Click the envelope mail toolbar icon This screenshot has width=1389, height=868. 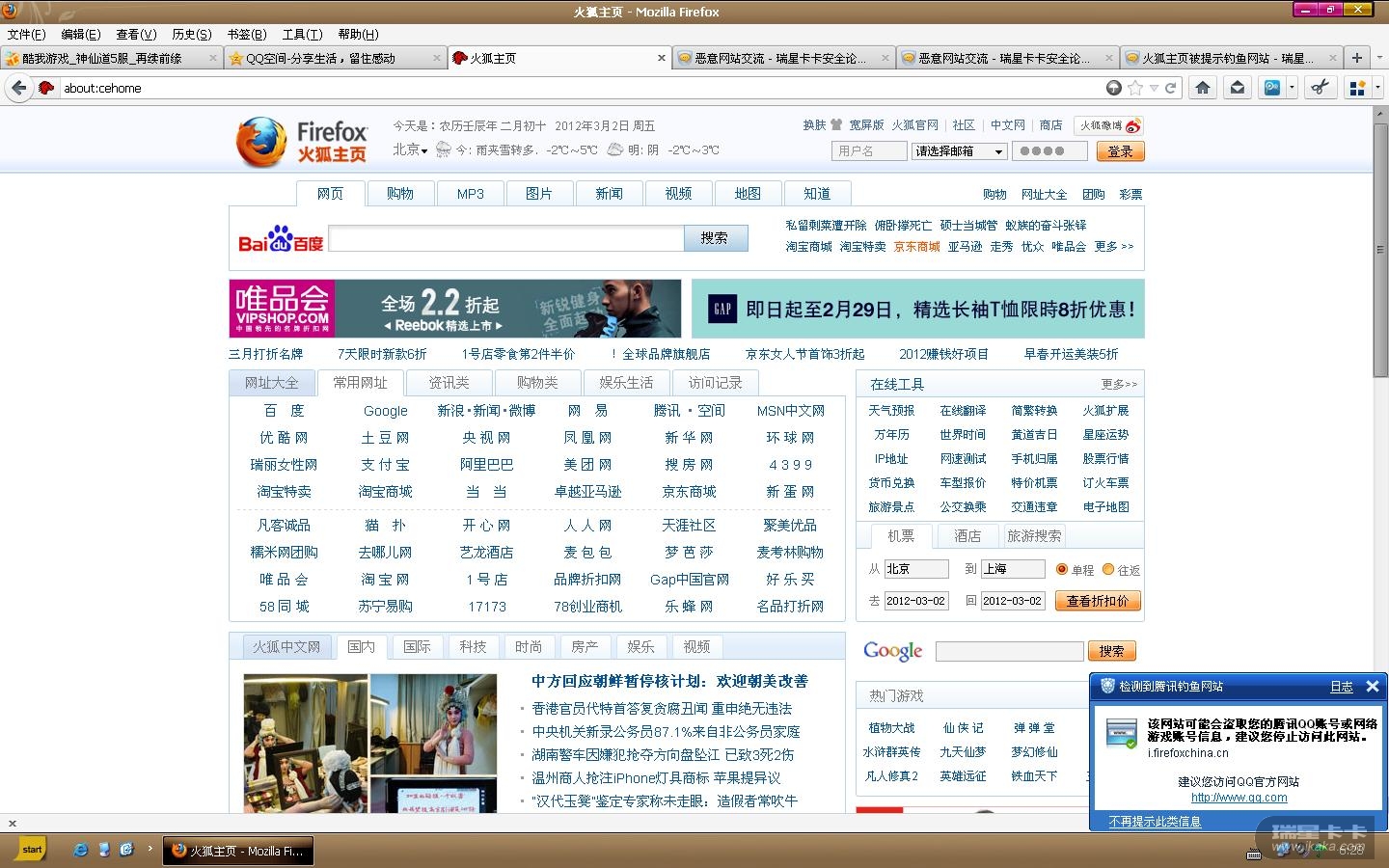tap(1238, 88)
